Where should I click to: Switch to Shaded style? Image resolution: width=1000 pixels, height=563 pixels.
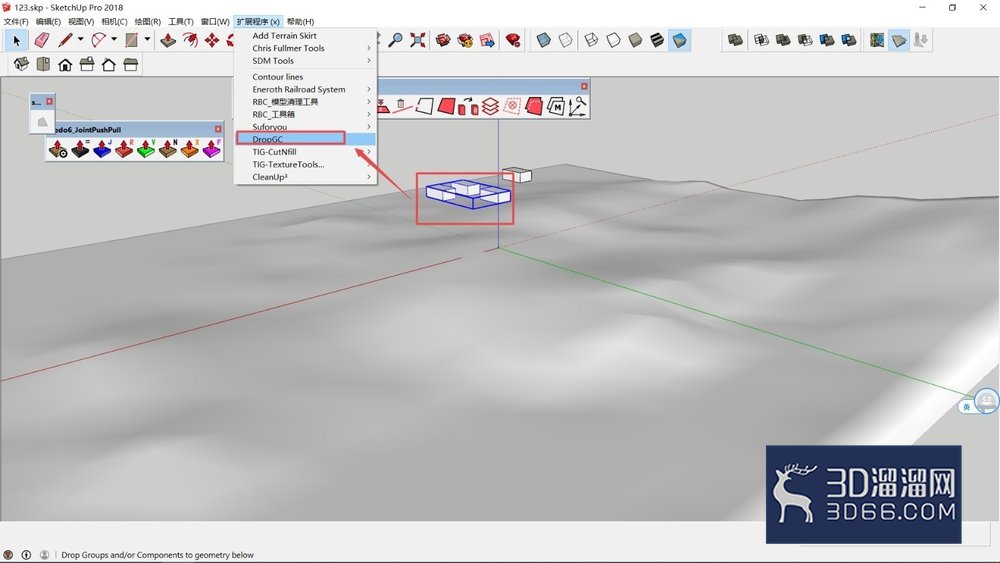(x=635, y=40)
